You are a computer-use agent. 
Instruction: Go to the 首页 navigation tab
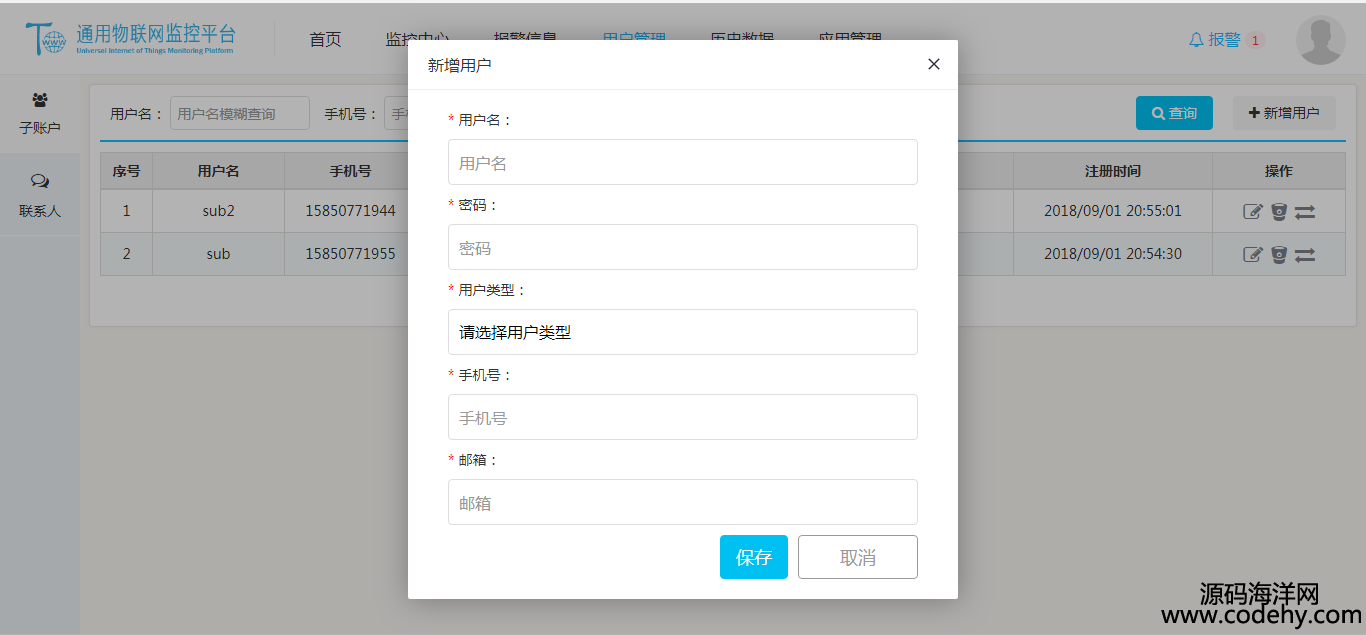pos(325,40)
